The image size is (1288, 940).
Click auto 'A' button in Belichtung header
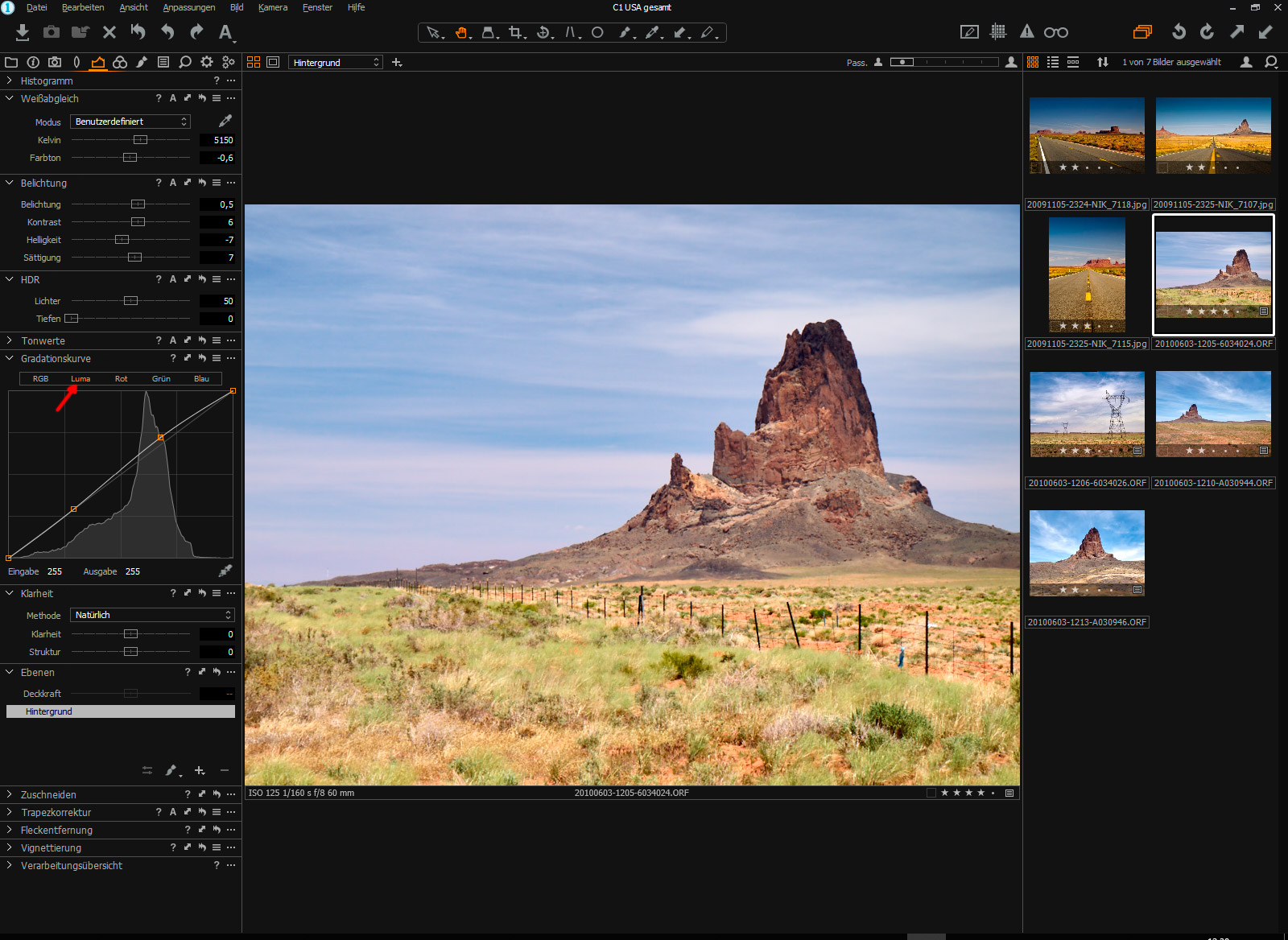[173, 183]
